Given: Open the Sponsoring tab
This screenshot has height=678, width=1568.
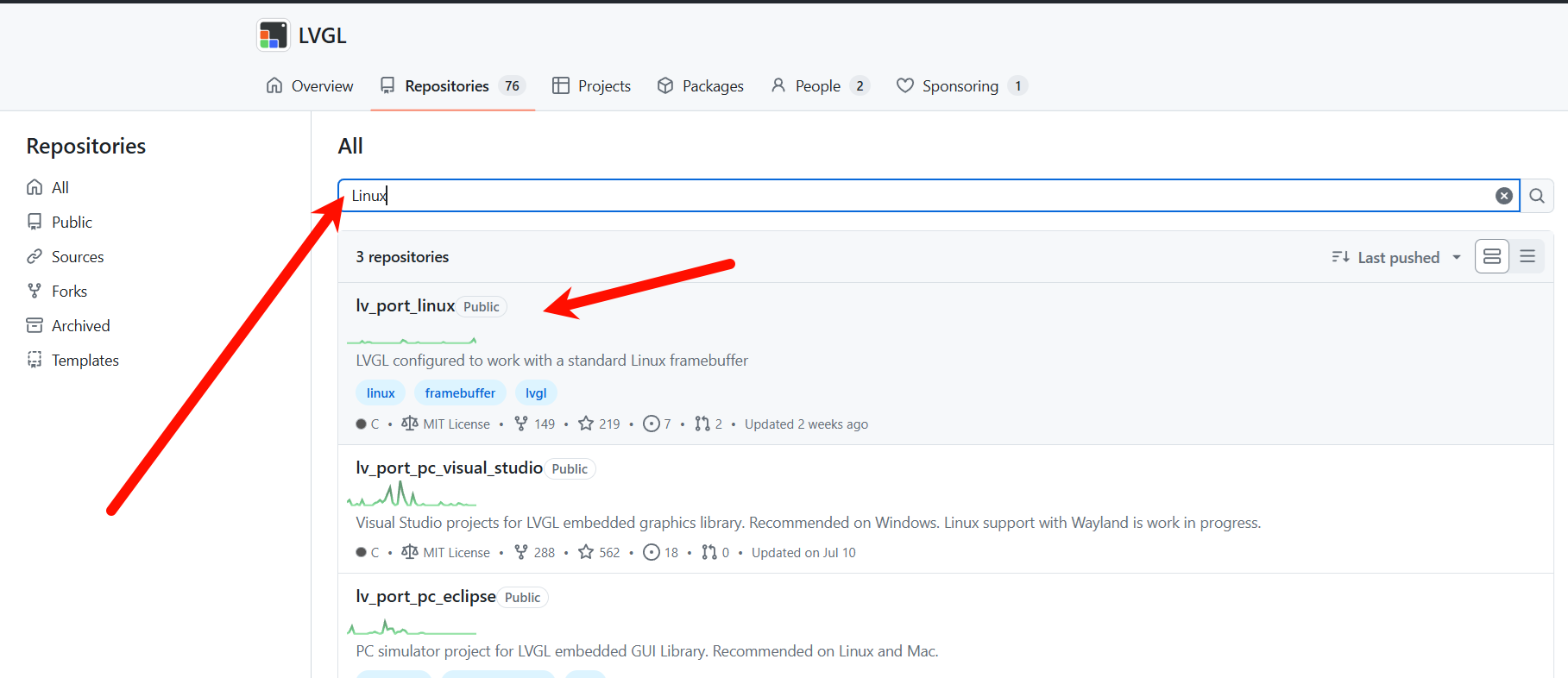Looking at the screenshot, I should pyautogui.click(x=961, y=85).
